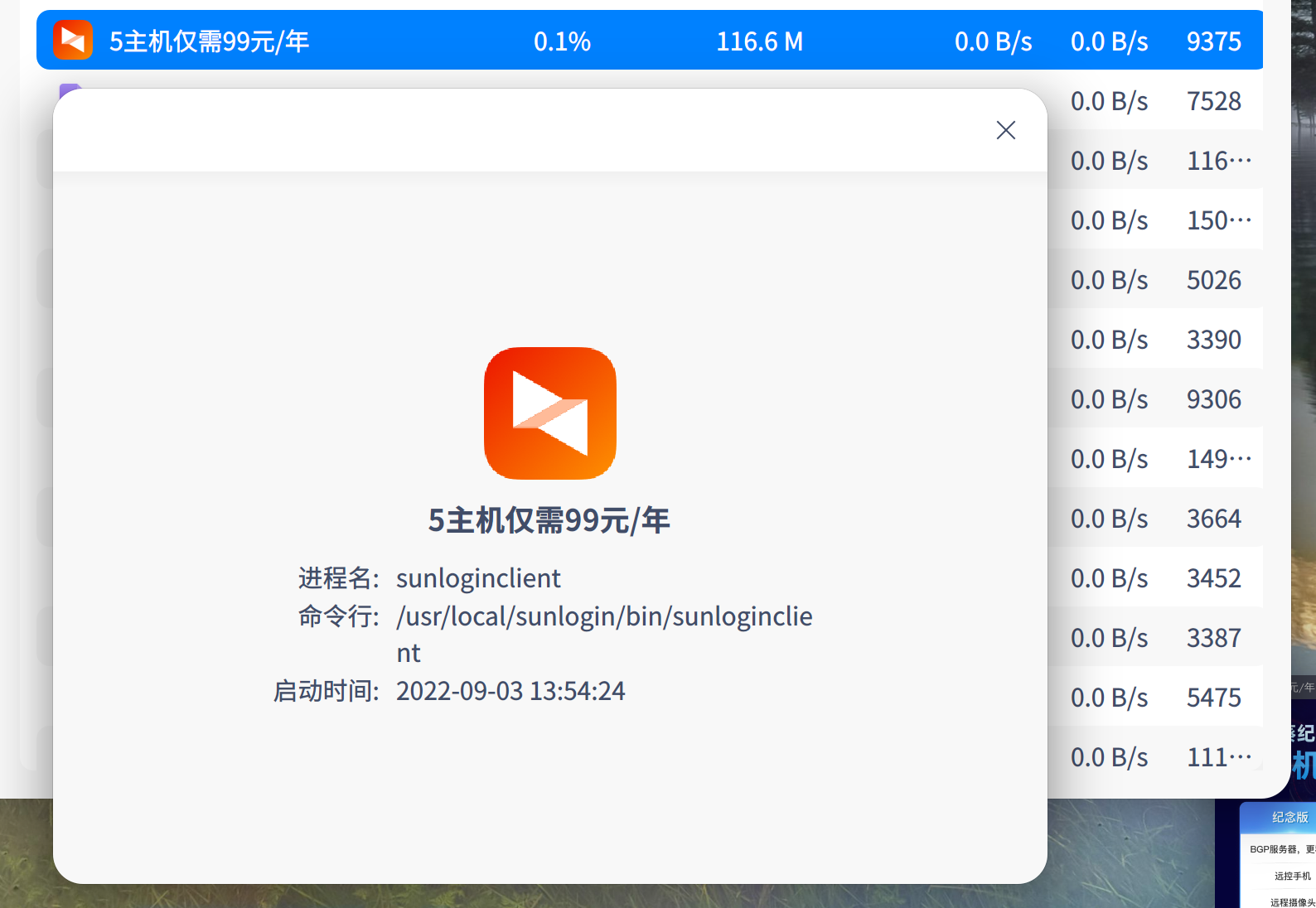Screen dimensions: 1316x908
Task: Click the command line path /usr/local/sunlogin/bin
Action: click(x=604, y=634)
